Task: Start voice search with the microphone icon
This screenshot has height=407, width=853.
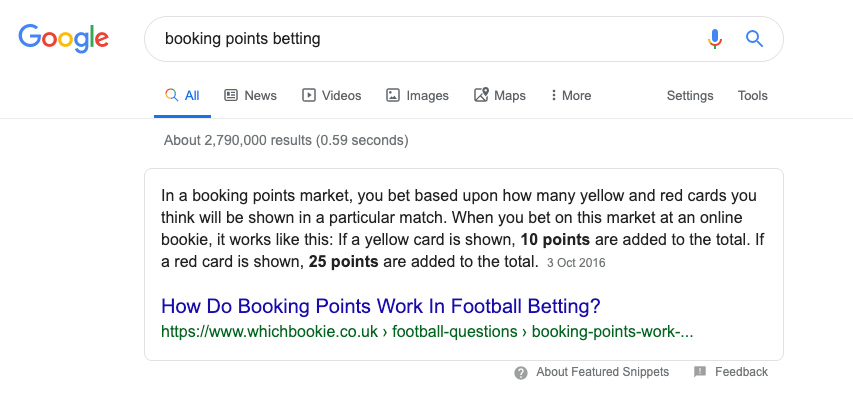Action: pos(715,39)
